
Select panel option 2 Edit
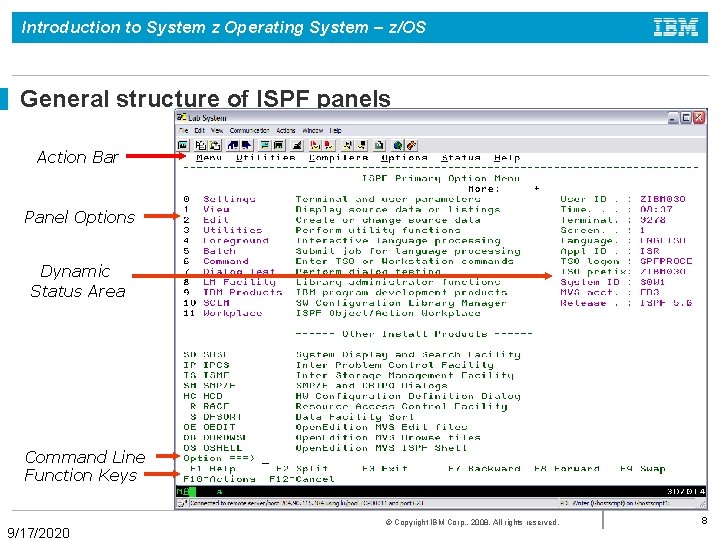point(206,220)
